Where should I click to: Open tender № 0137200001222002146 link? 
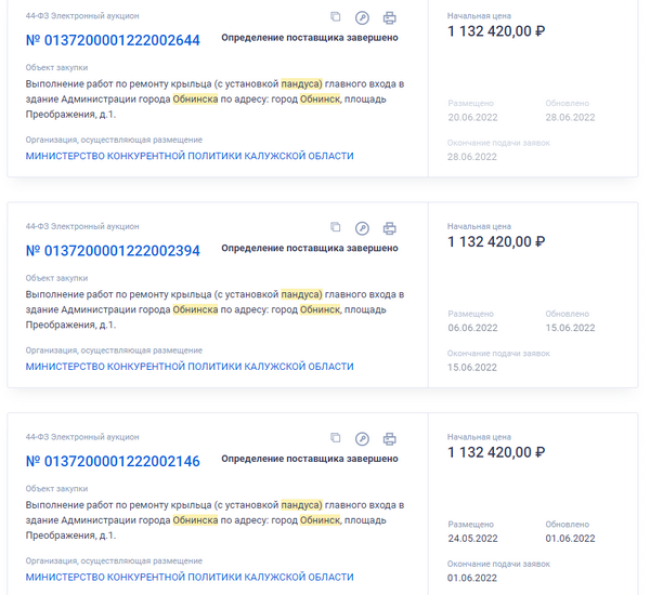point(113,461)
